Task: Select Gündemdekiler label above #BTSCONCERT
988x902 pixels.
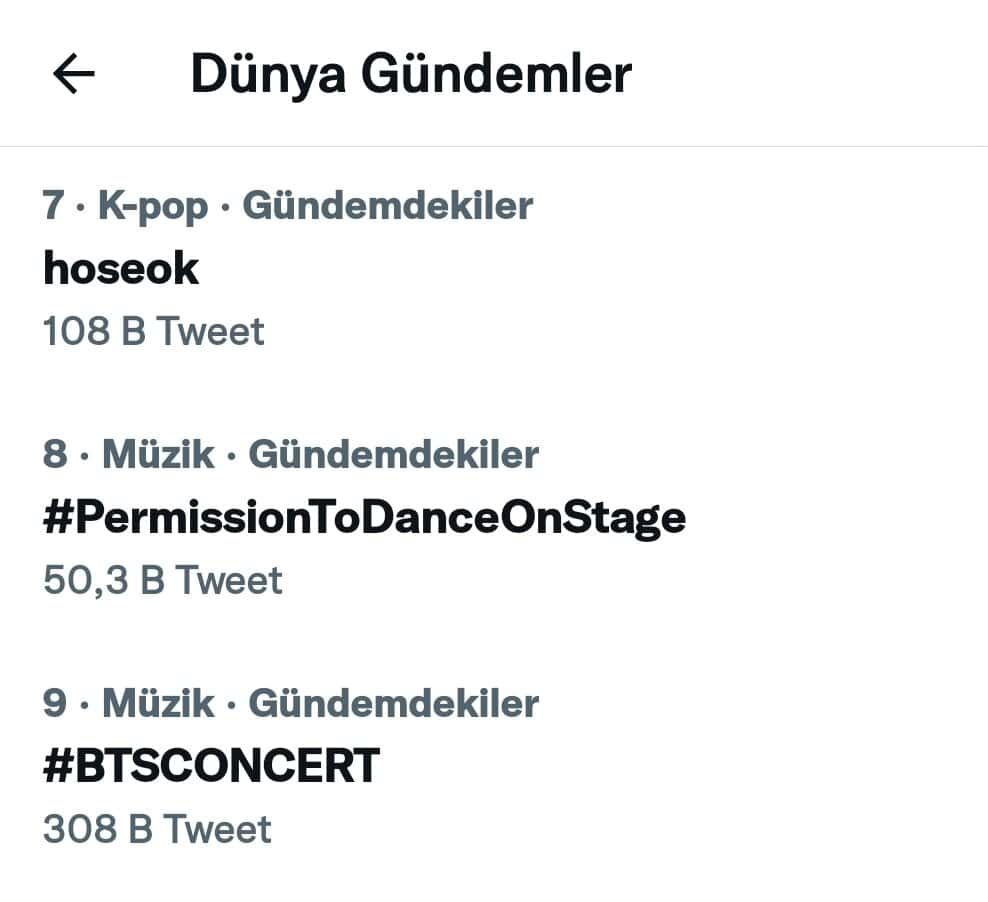Action: coord(393,703)
